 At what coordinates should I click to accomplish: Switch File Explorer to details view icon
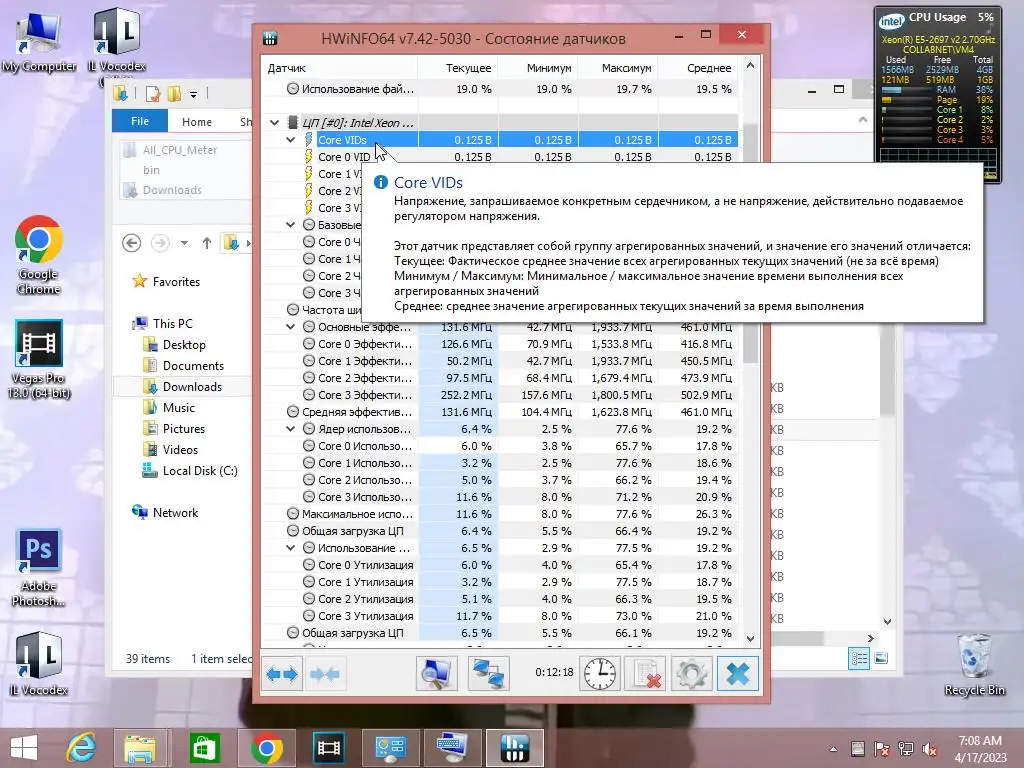(859, 658)
